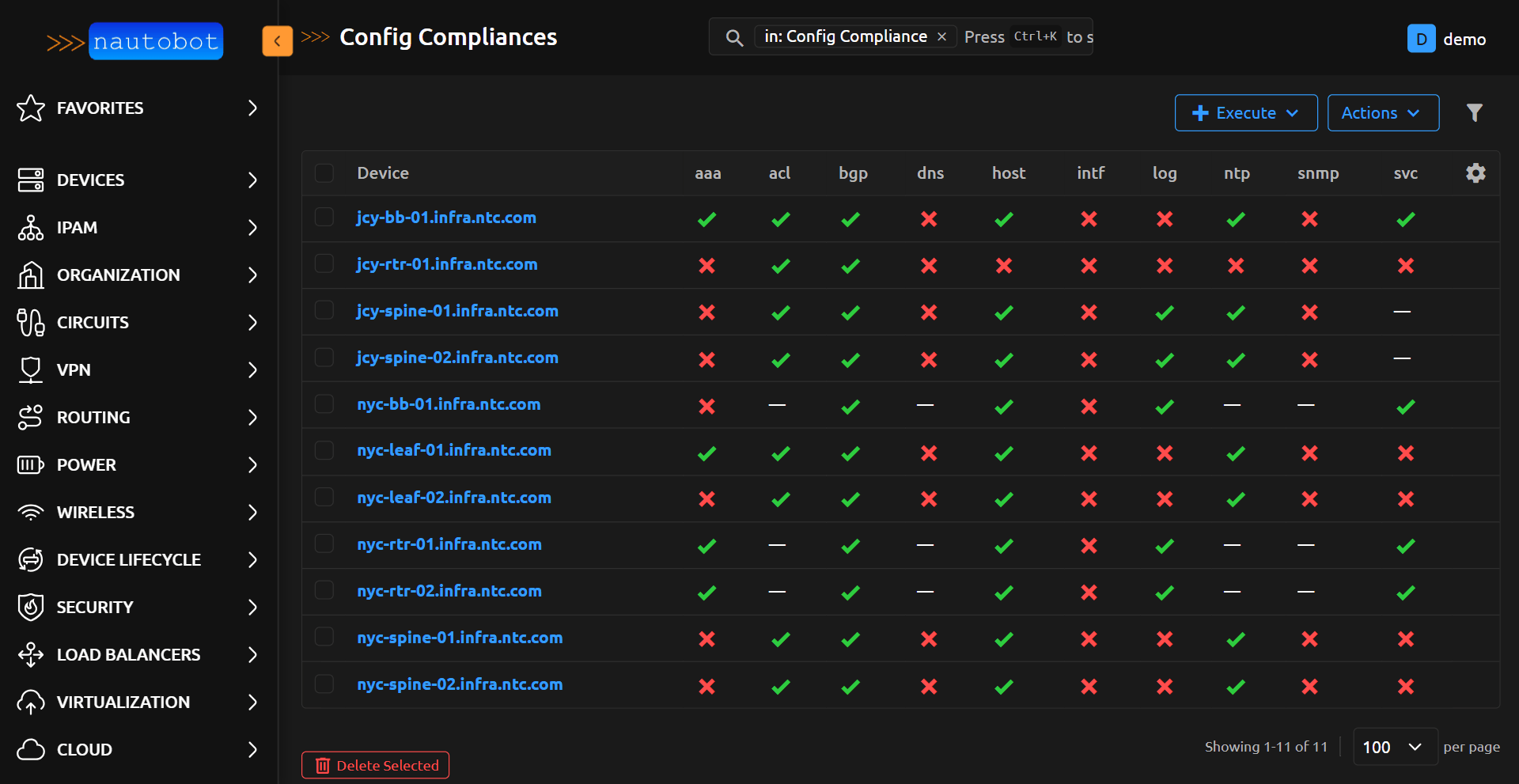This screenshot has height=784, width=1519.
Task: Tick checkbox for nyc-spine-02.infra.ntc.com
Action: pos(324,684)
